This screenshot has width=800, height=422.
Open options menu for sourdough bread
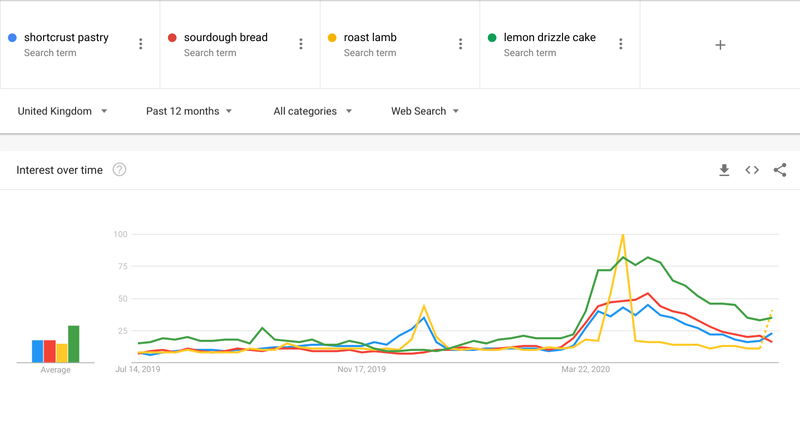click(301, 44)
